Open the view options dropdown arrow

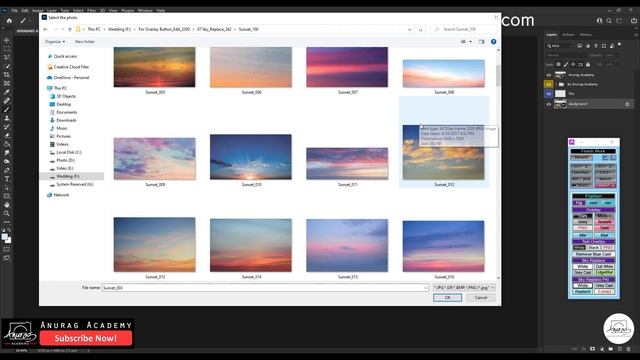tap(471, 42)
